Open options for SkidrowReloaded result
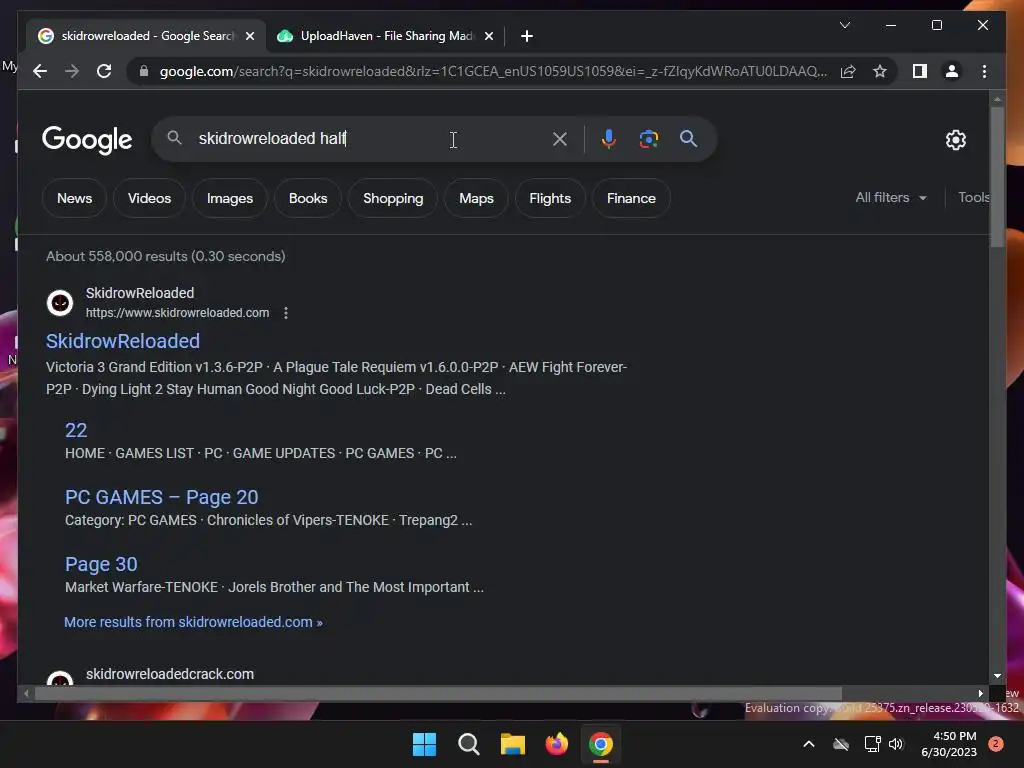 pyautogui.click(x=285, y=313)
